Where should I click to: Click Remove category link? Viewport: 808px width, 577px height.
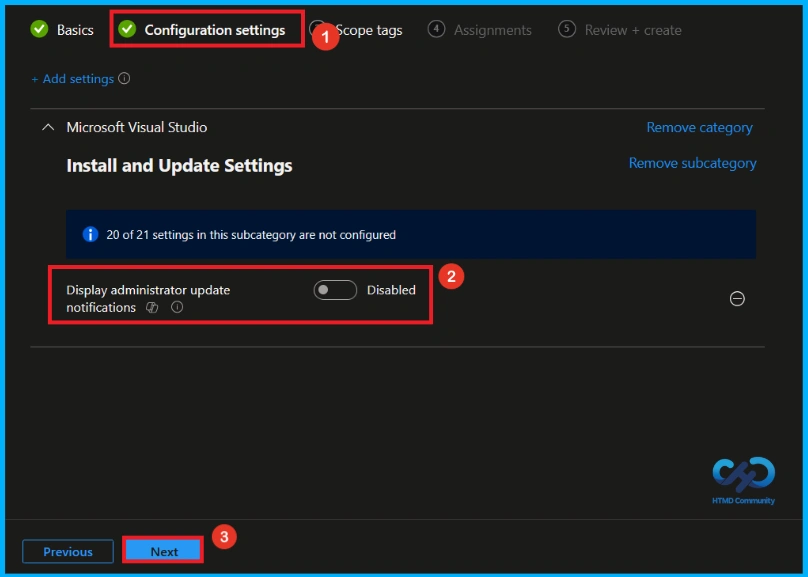[699, 127]
